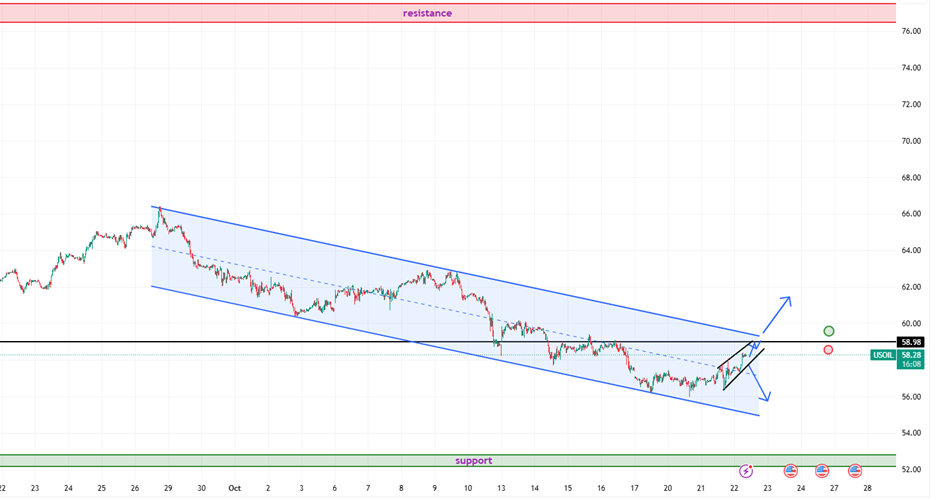
Task: Select the green circle marker
Action: tap(829, 331)
